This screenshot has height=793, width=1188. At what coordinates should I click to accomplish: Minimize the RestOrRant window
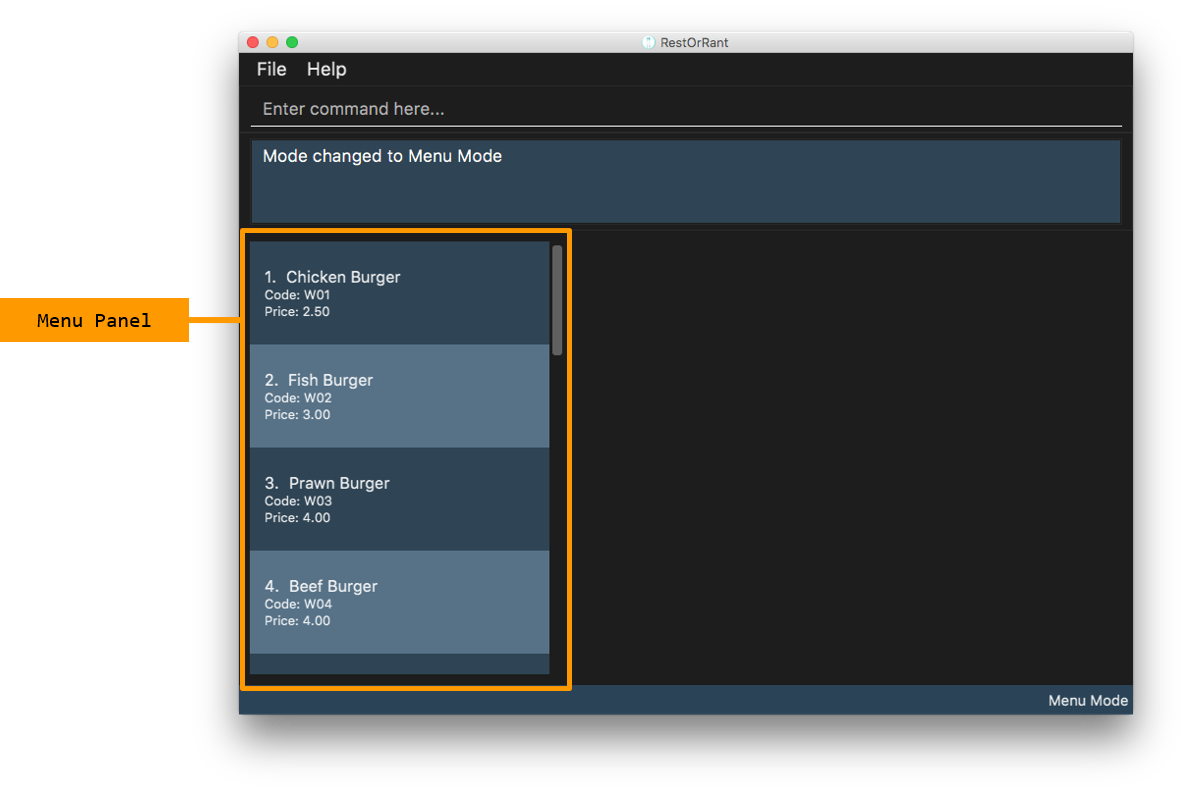(x=273, y=42)
